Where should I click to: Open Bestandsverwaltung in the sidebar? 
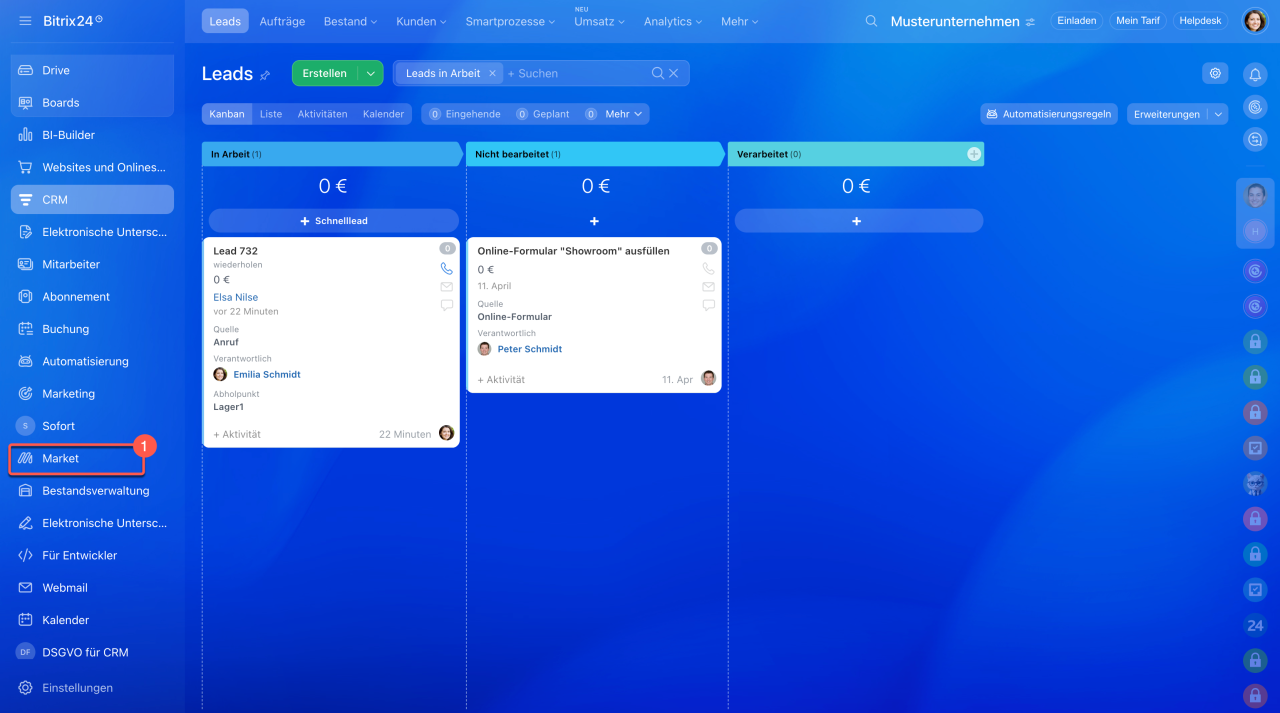(x=92, y=490)
